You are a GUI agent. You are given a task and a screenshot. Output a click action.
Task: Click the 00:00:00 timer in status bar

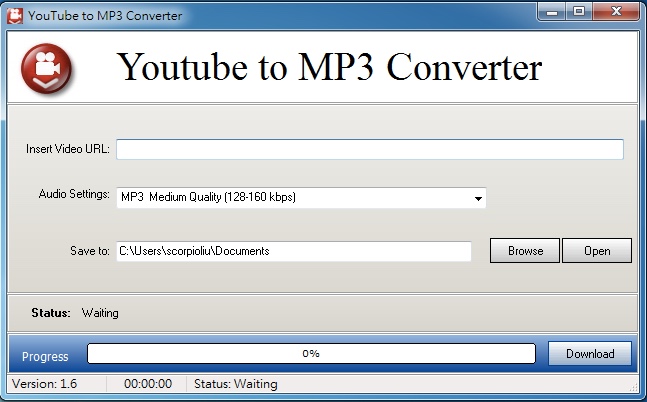(x=148, y=384)
